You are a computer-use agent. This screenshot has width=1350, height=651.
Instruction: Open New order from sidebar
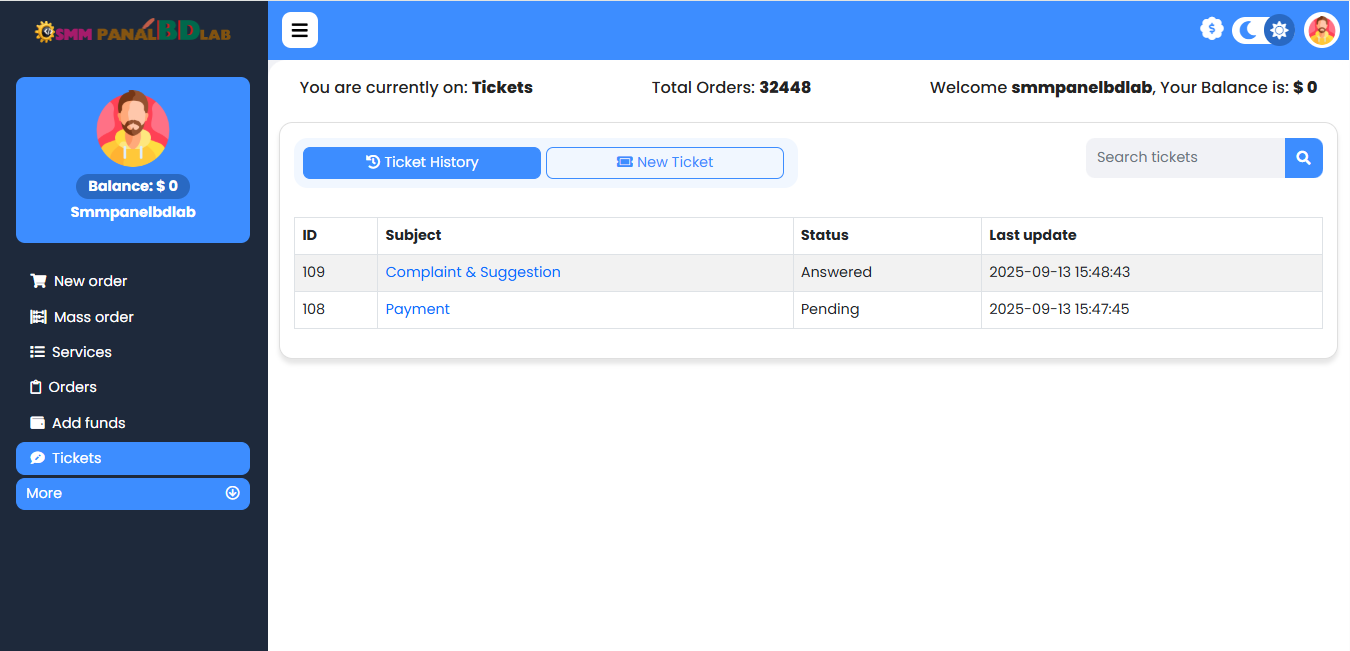tap(90, 281)
